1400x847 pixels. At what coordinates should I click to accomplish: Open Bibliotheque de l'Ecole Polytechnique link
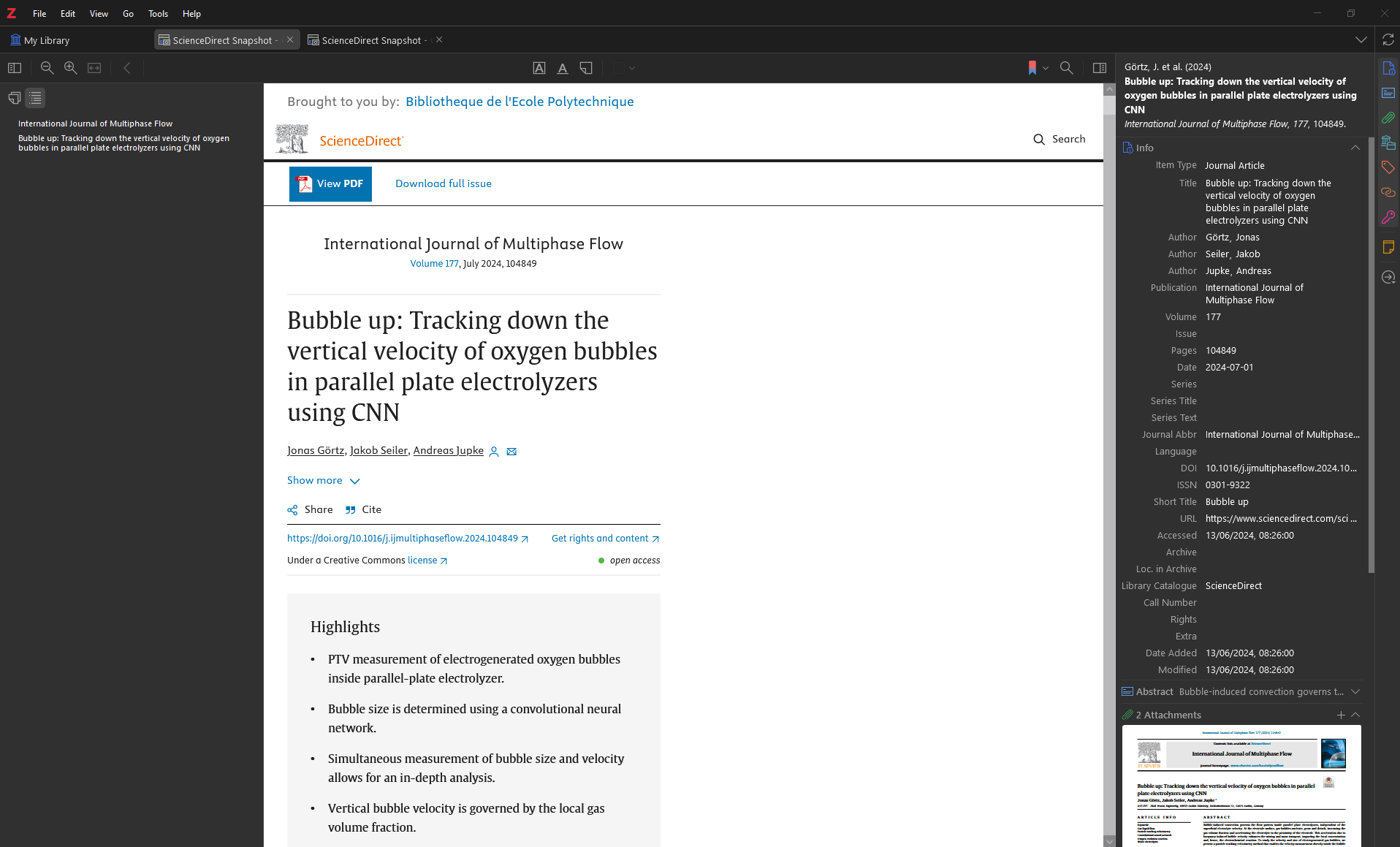(x=520, y=102)
